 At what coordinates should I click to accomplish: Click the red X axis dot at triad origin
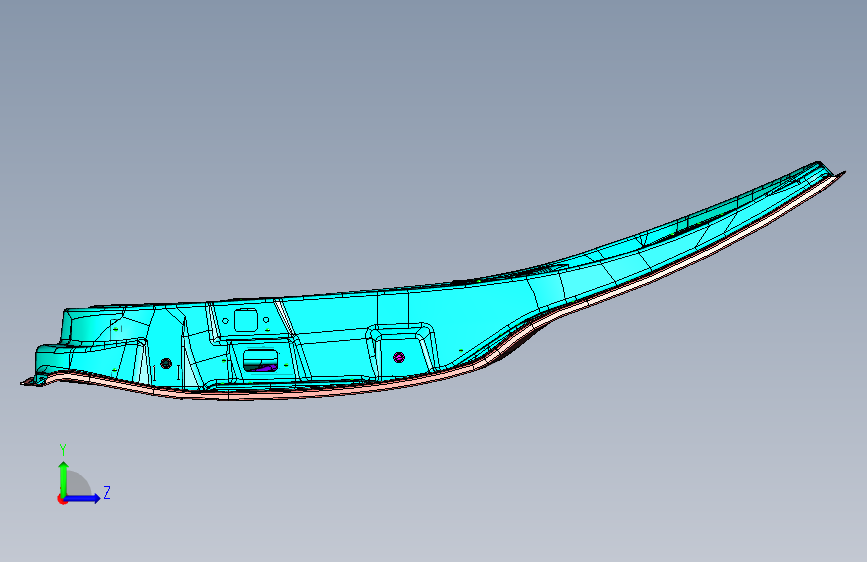click(61, 499)
